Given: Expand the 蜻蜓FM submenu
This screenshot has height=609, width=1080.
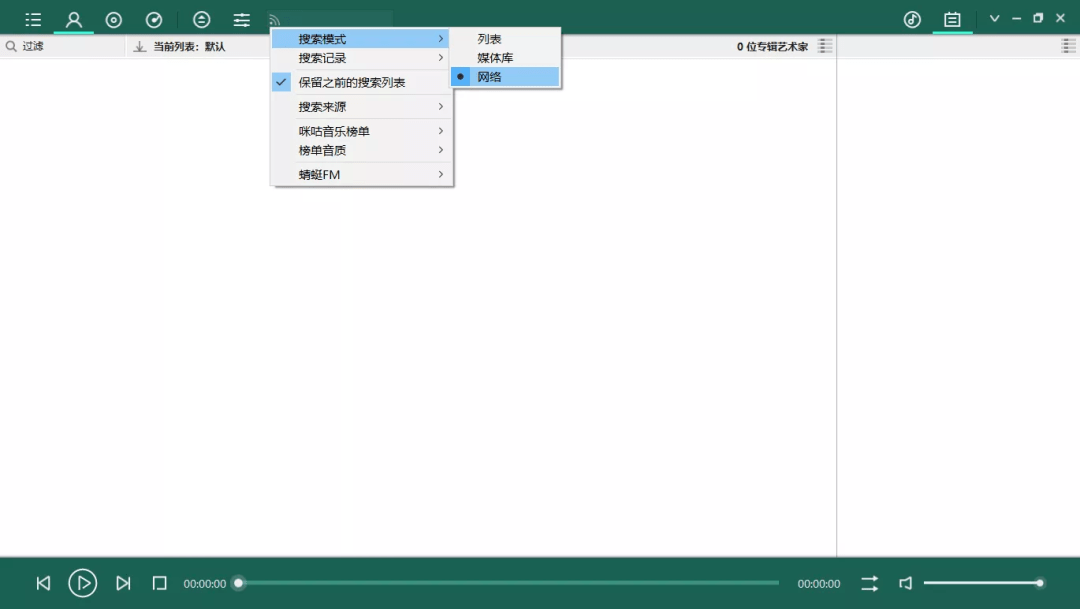Looking at the screenshot, I should click(361, 174).
